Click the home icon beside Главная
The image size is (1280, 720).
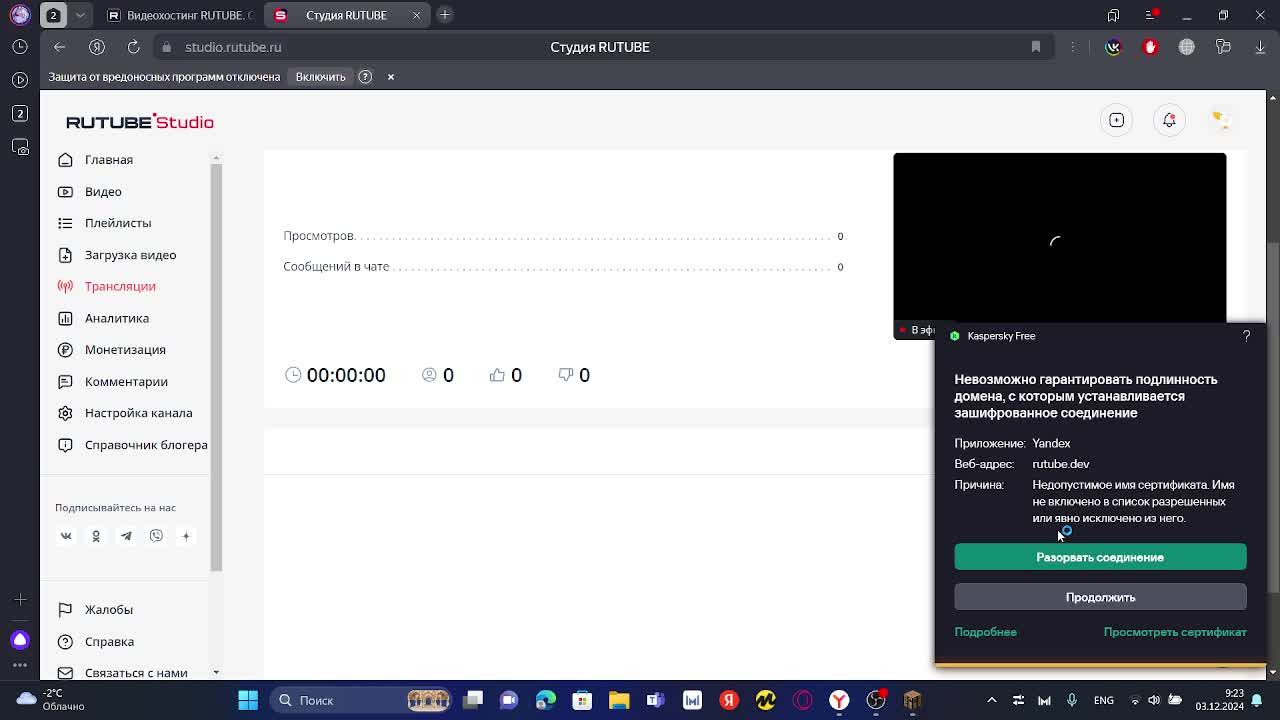65,159
